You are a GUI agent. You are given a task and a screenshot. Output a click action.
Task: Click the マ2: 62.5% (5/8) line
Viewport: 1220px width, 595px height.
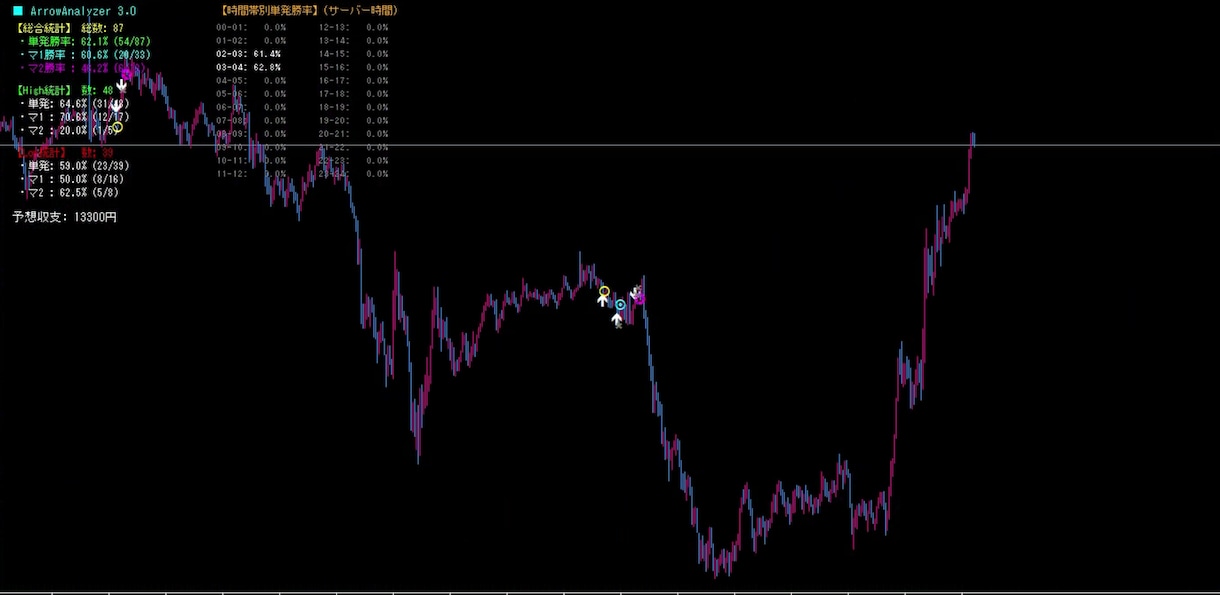(68, 192)
